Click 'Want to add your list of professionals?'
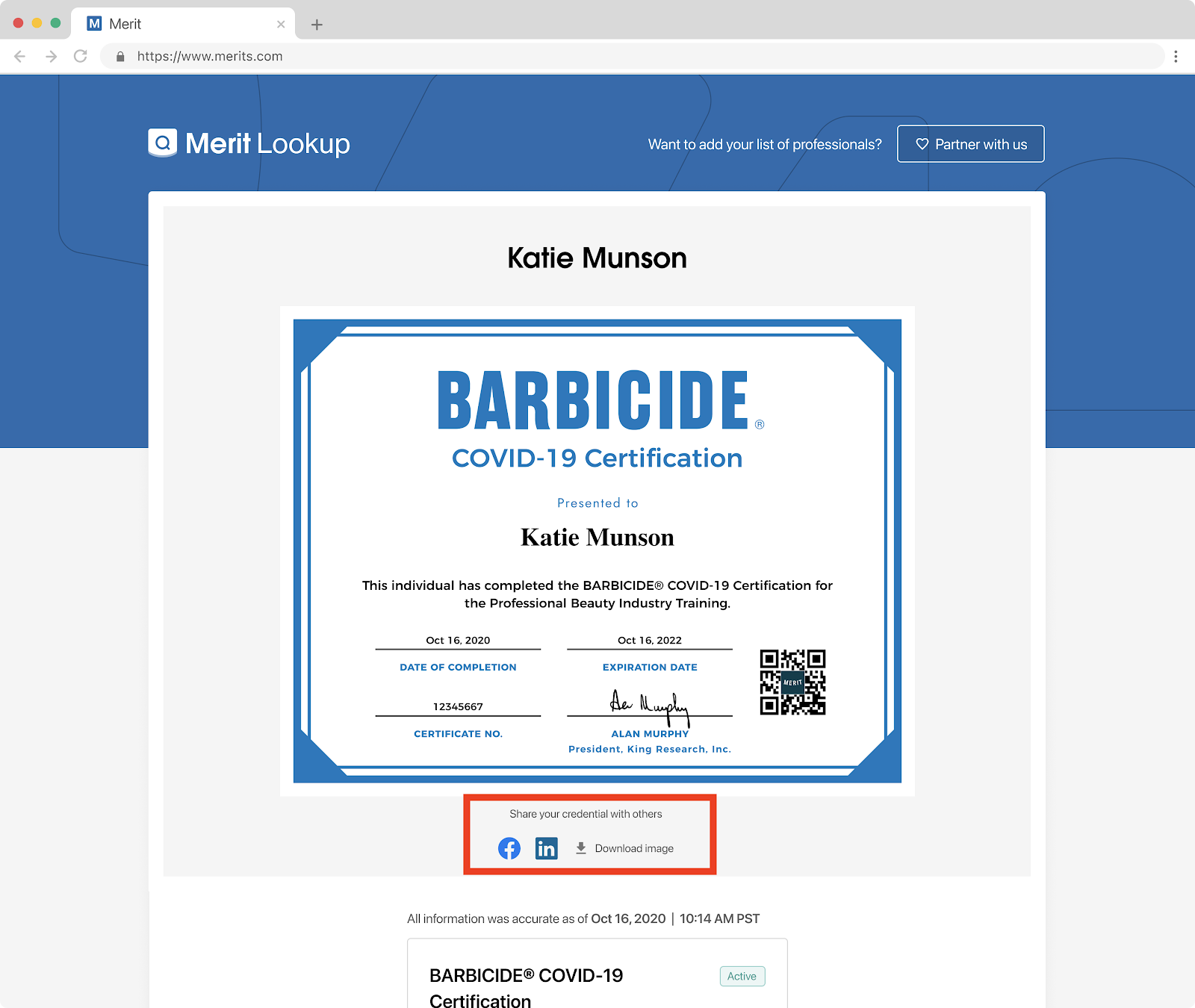 tap(765, 144)
